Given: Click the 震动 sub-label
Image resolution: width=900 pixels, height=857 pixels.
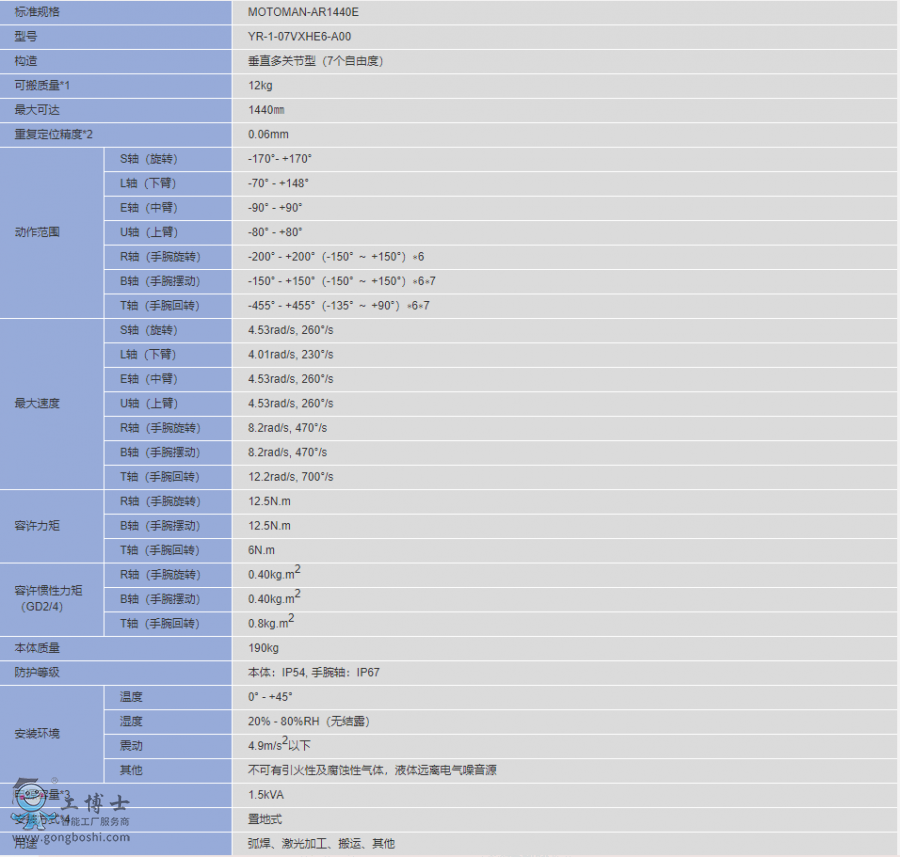Looking at the screenshot, I should pos(131,746).
